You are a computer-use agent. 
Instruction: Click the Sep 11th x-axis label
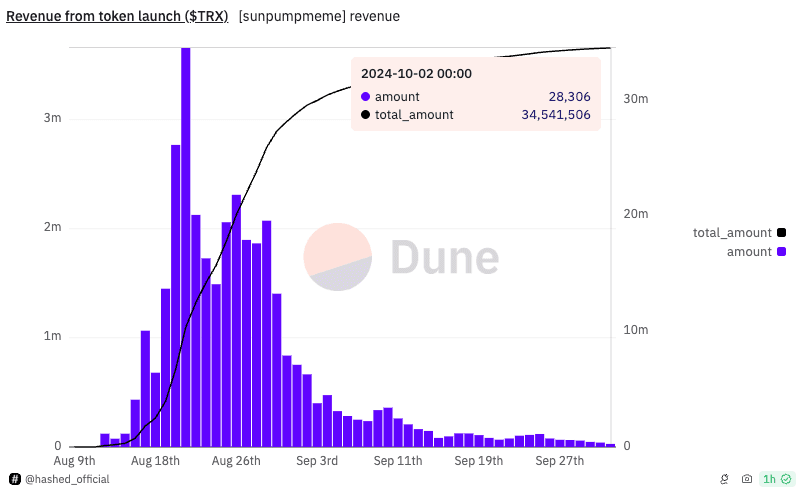pyautogui.click(x=398, y=461)
